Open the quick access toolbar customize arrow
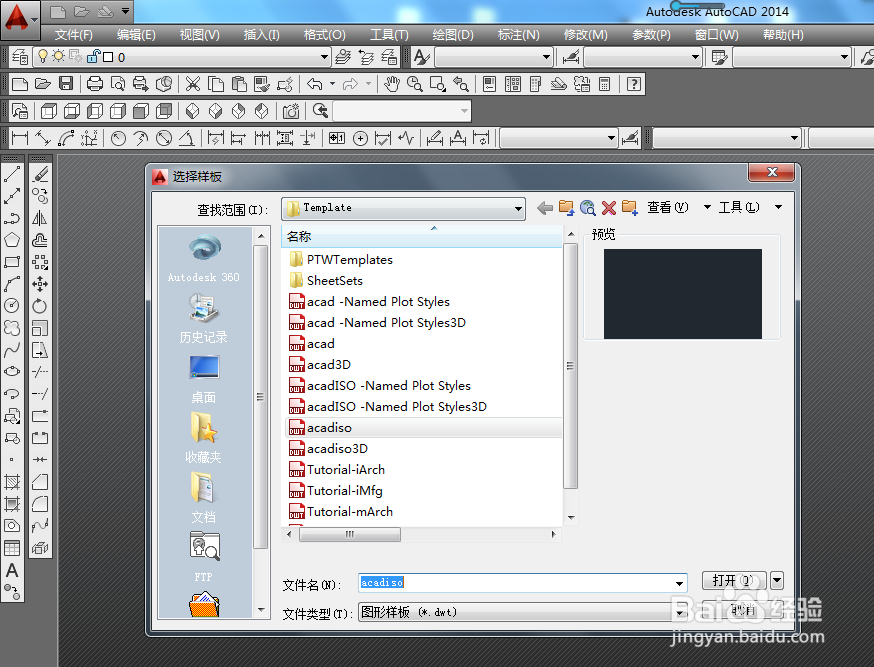Image resolution: width=874 pixels, height=667 pixels. coord(125,11)
